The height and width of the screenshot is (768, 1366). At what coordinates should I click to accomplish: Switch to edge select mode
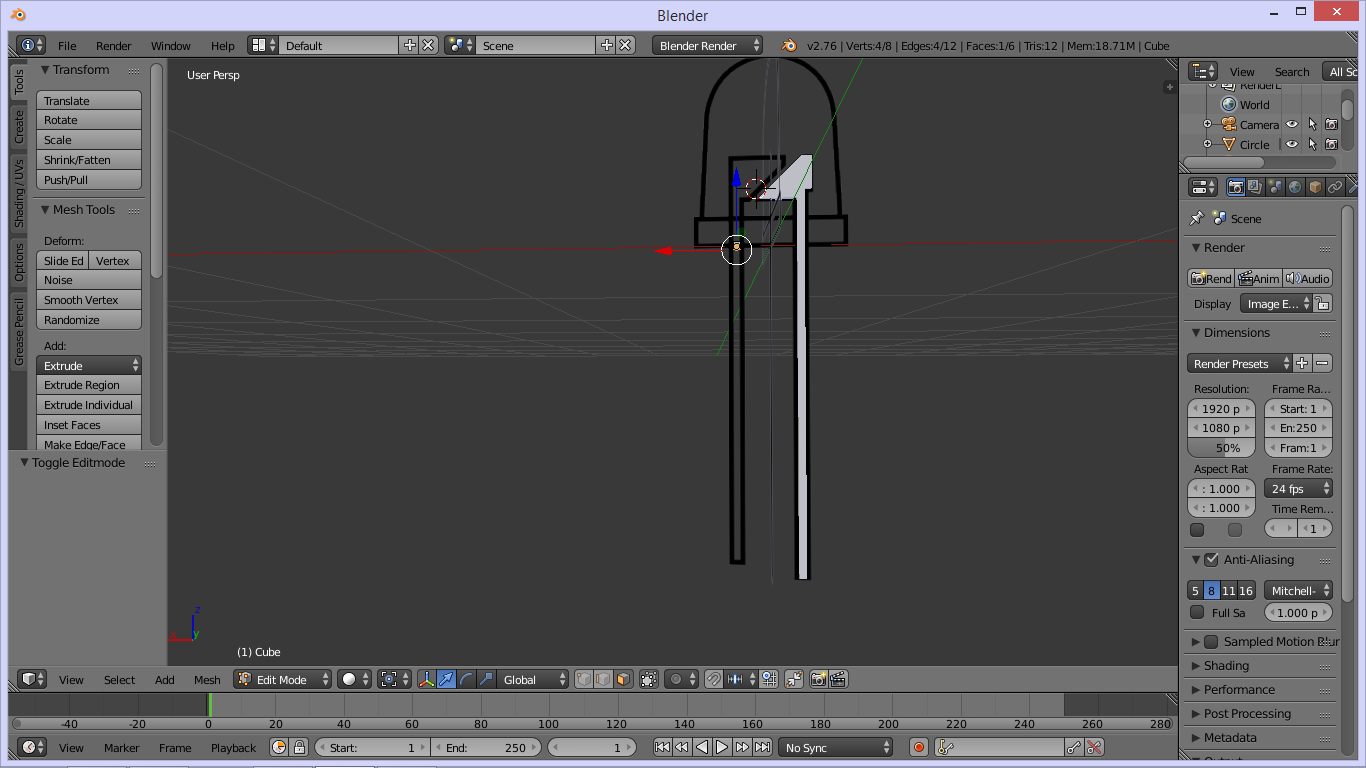pyautogui.click(x=604, y=679)
